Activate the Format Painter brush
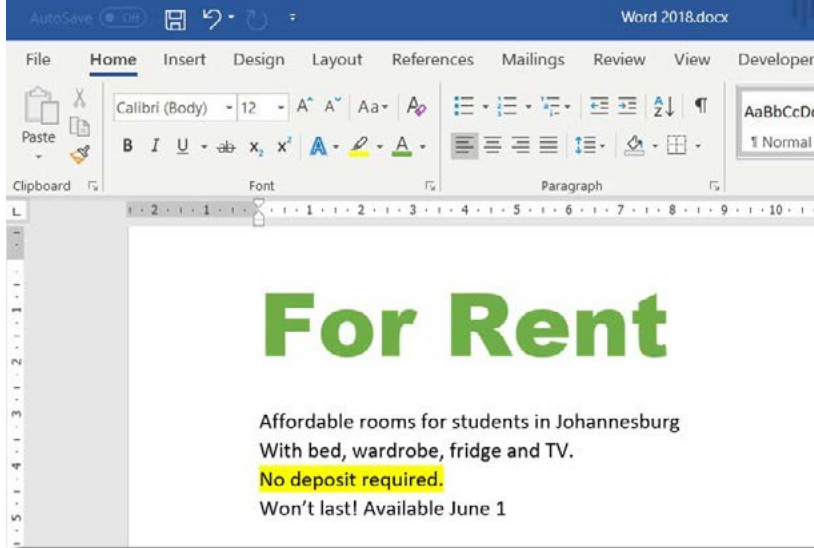Screen dimensions: 814x548 [80, 155]
